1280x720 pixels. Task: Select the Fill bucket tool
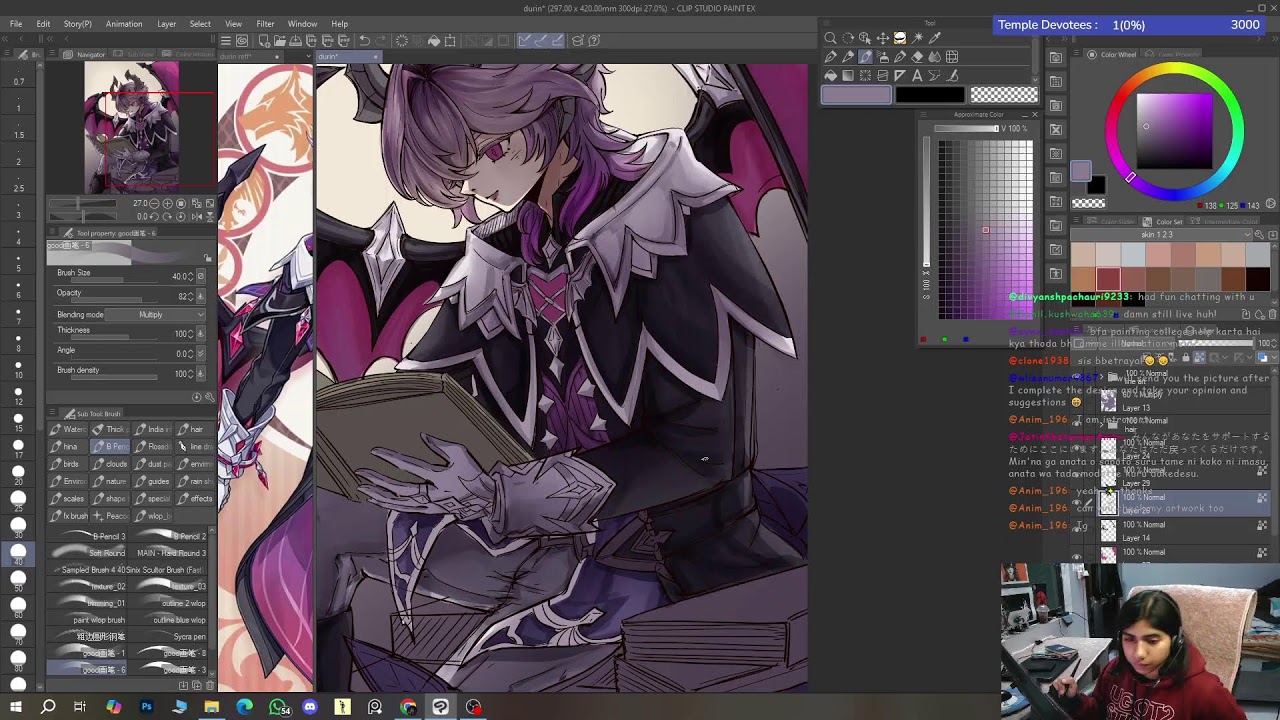830,75
